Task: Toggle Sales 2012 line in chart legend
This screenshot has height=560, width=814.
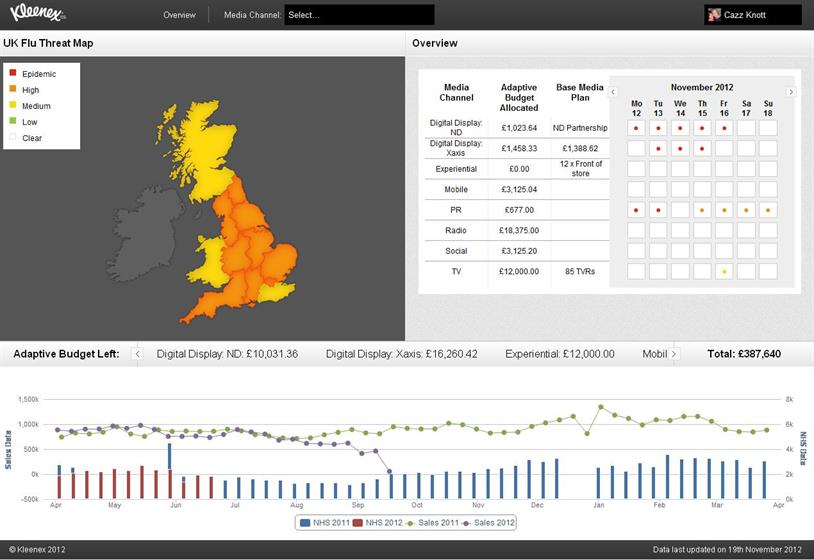Action: [x=490, y=522]
